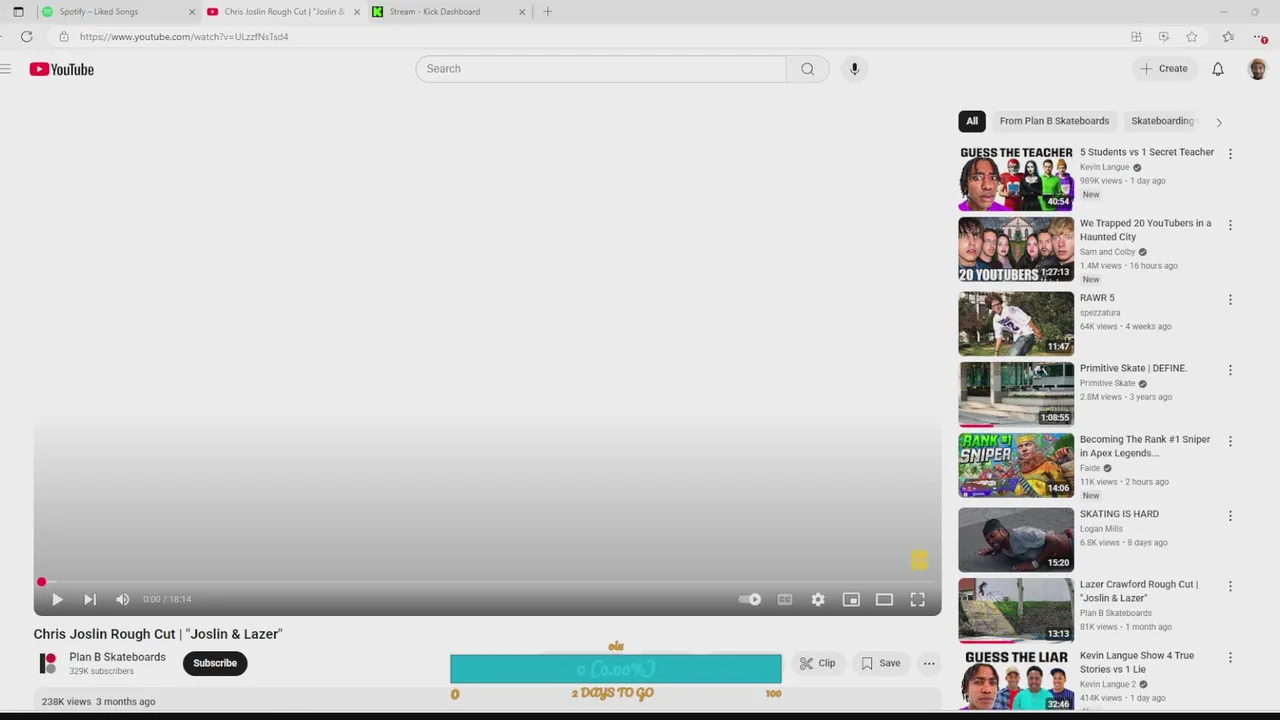Play the video
Screen dimensions: 1280x720
point(57,599)
